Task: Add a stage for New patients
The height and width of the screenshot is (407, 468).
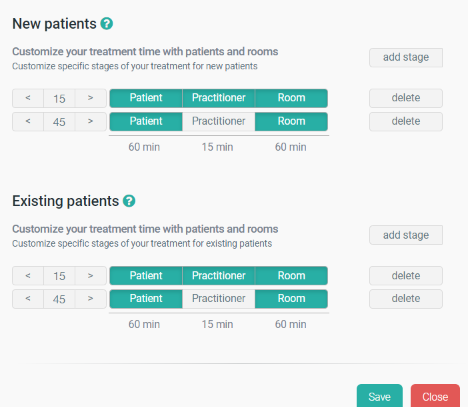Action: click(406, 57)
